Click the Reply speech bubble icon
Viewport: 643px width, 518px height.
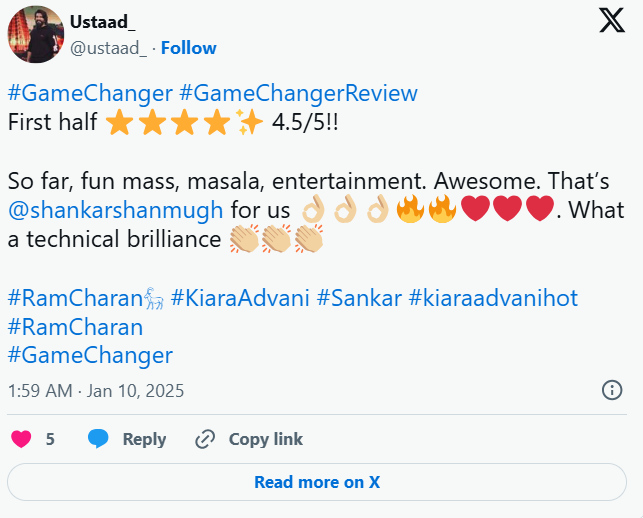98,439
